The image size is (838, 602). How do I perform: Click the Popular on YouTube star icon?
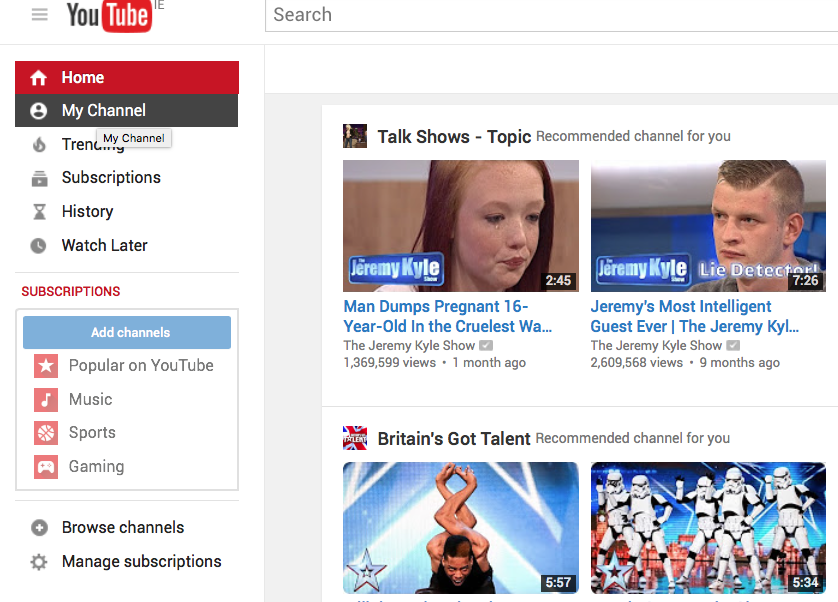(x=46, y=366)
